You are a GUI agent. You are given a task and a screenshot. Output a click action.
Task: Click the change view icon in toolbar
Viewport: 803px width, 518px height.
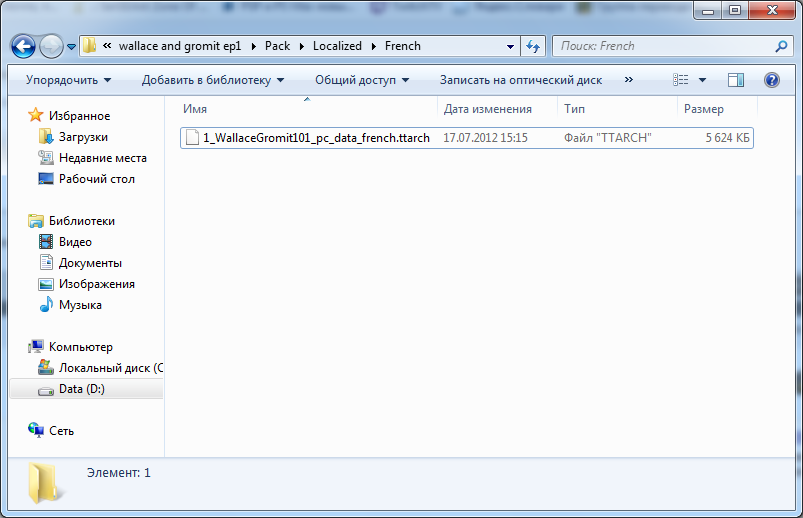point(681,80)
